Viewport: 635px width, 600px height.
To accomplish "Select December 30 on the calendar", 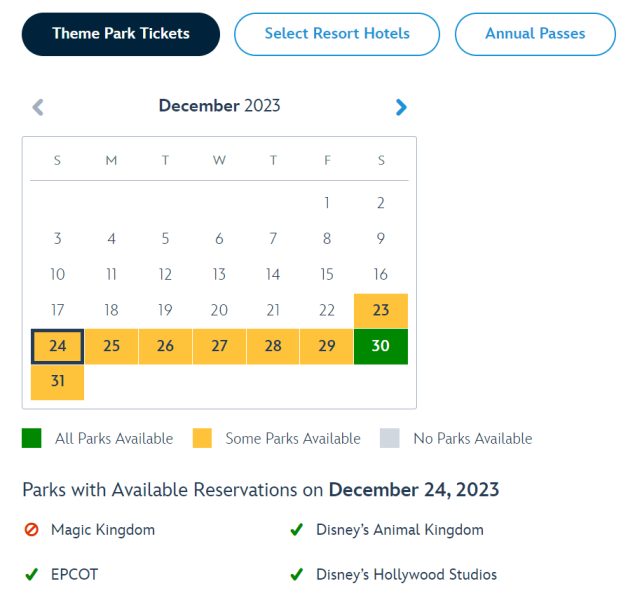I will coord(381,346).
